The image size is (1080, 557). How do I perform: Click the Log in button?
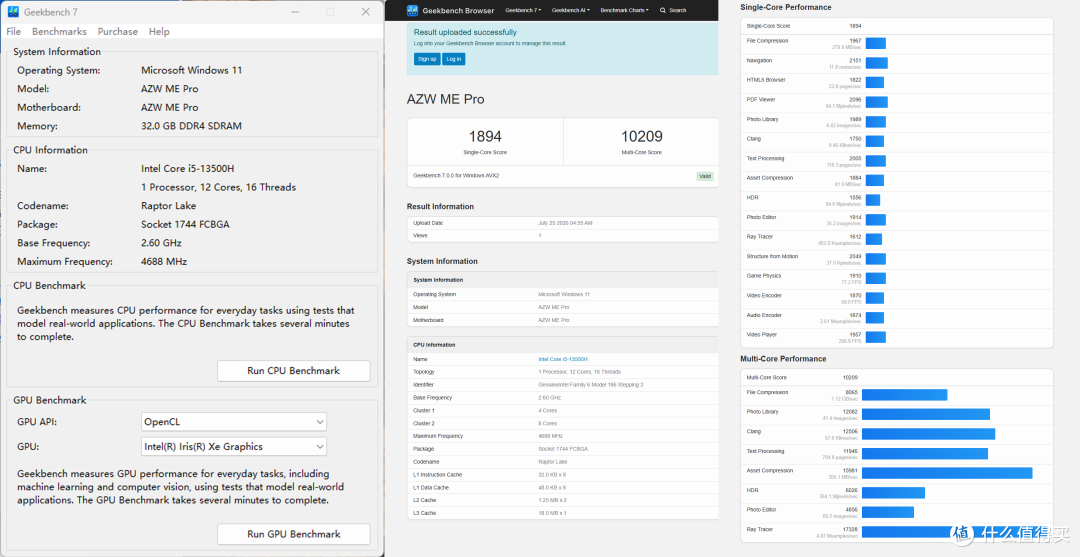[454, 59]
